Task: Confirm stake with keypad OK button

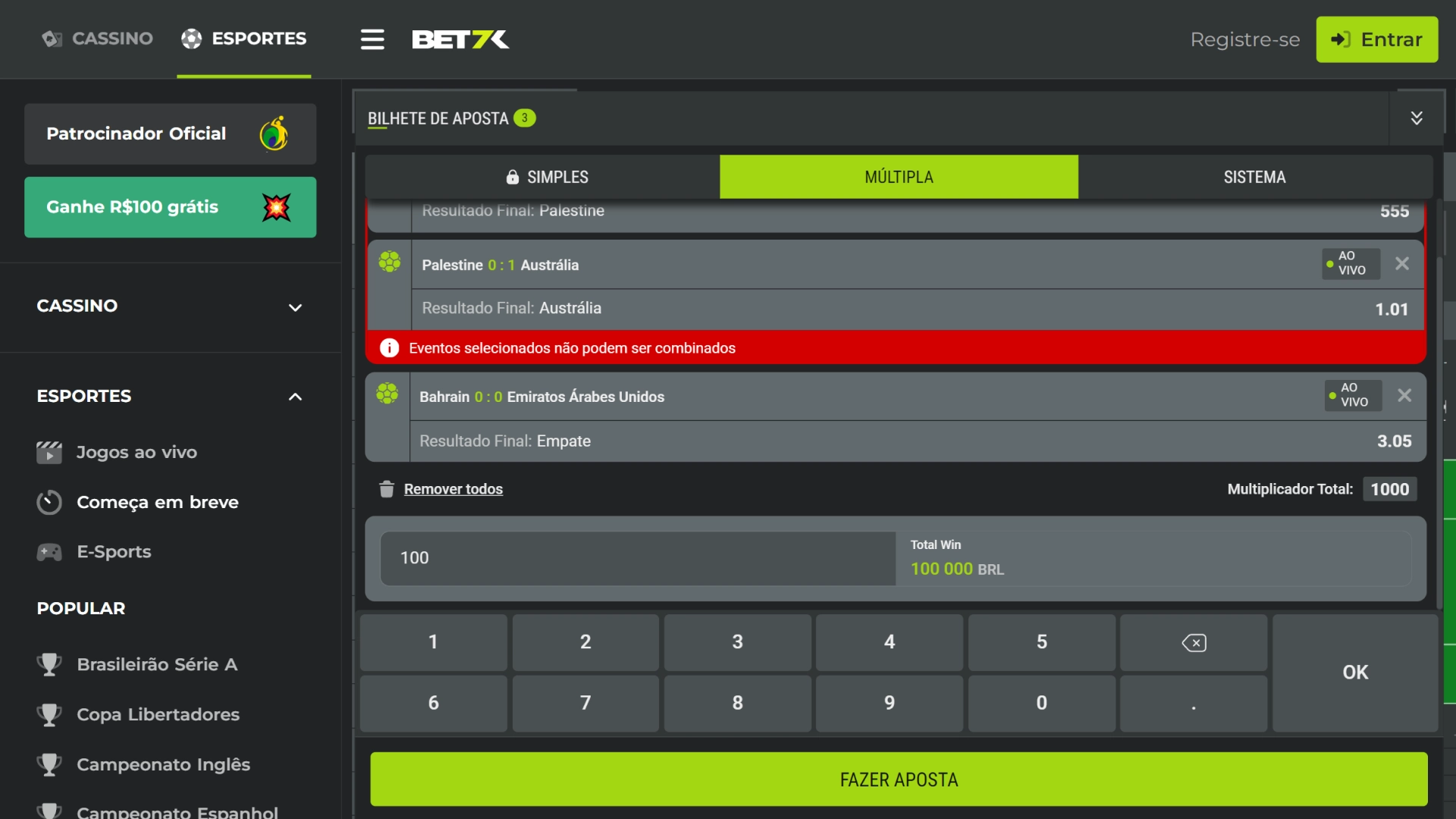Action: pyautogui.click(x=1355, y=673)
